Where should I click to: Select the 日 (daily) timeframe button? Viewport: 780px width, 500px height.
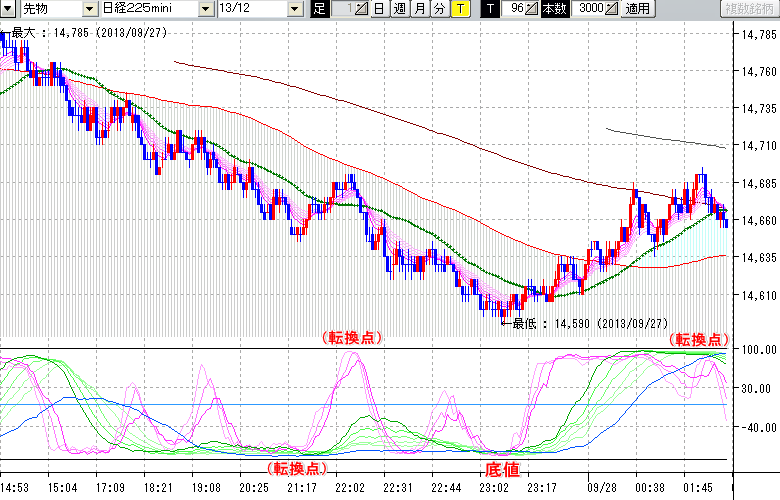pyautogui.click(x=379, y=9)
